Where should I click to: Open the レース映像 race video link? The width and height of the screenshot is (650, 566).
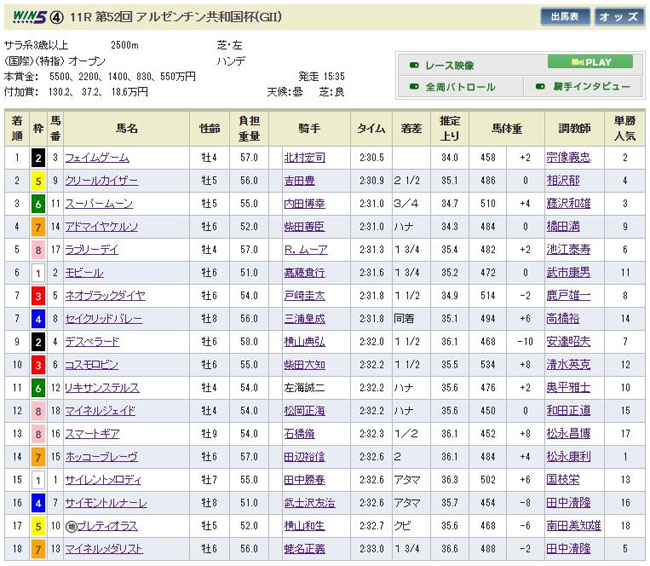click(x=448, y=65)
